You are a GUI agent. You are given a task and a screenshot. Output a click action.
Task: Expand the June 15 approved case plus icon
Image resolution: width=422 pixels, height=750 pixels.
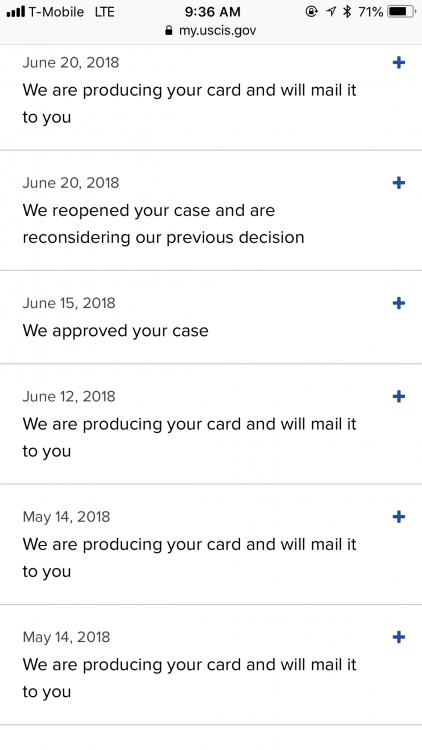399,303
